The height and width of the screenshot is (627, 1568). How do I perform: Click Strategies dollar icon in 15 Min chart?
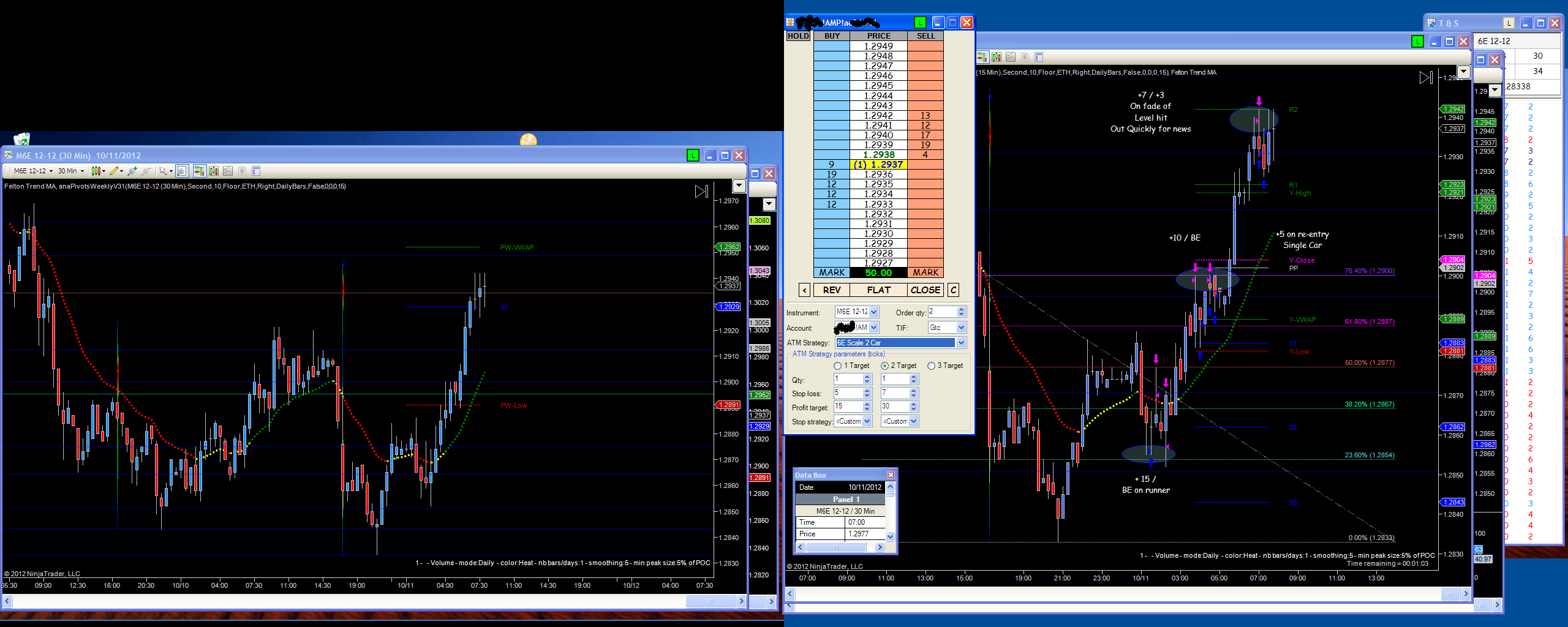coord(1025,57)
